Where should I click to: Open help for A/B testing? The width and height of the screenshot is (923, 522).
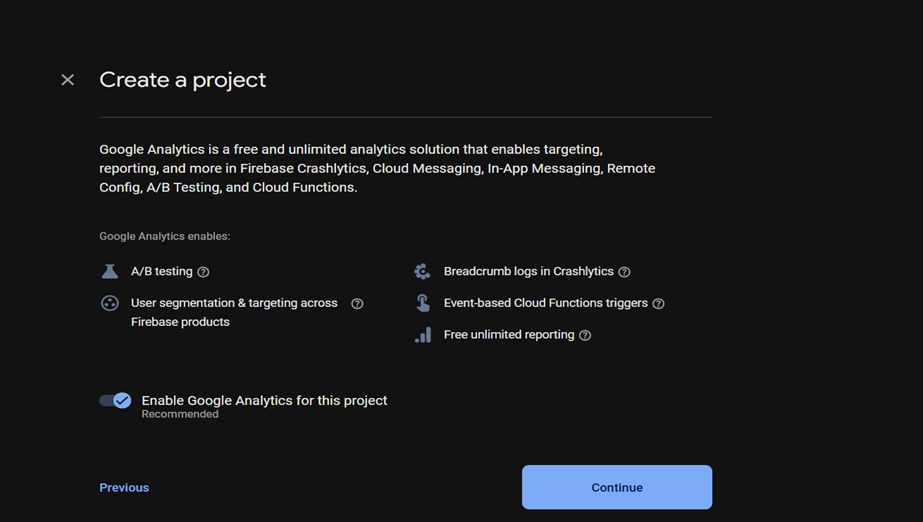[203, 272]
